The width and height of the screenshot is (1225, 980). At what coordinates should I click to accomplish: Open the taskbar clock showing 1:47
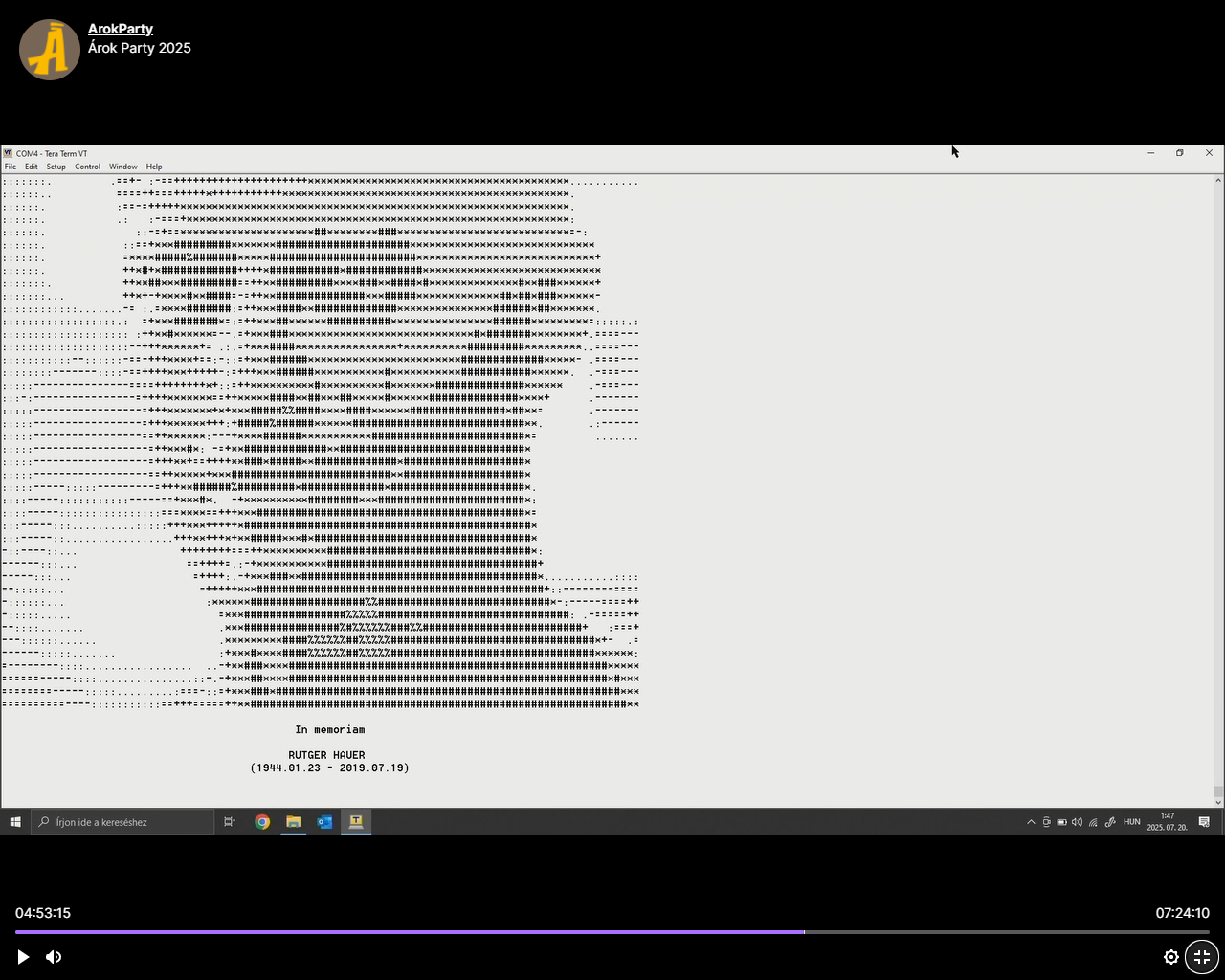point(1168,822)
